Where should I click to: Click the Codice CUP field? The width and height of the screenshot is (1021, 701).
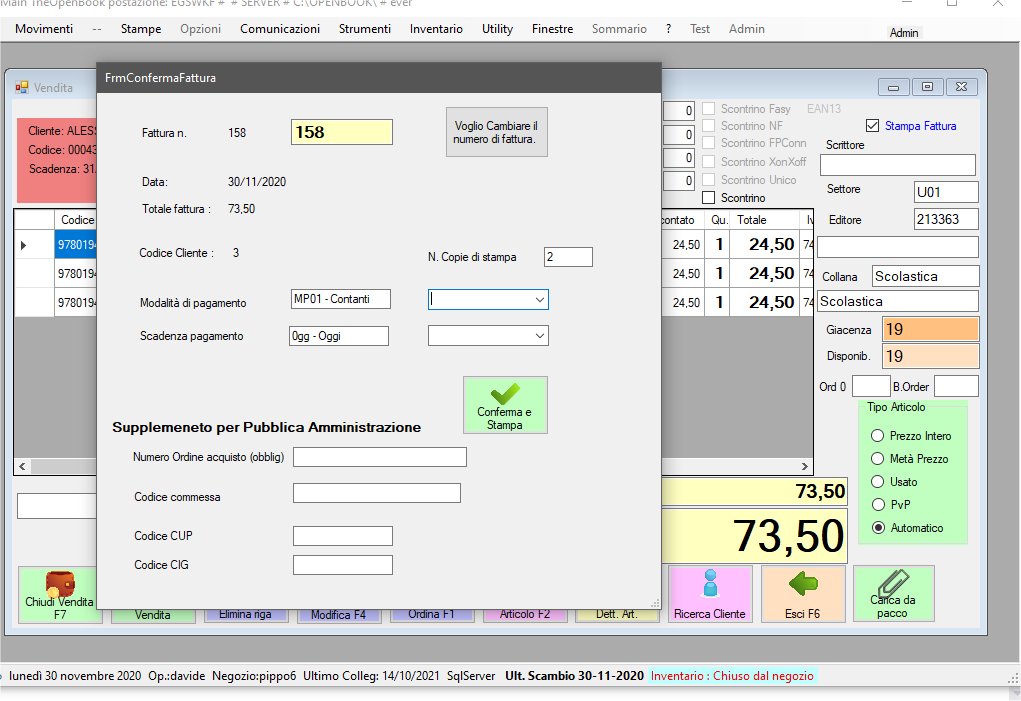pyautogui.click(x=343, y=536)
